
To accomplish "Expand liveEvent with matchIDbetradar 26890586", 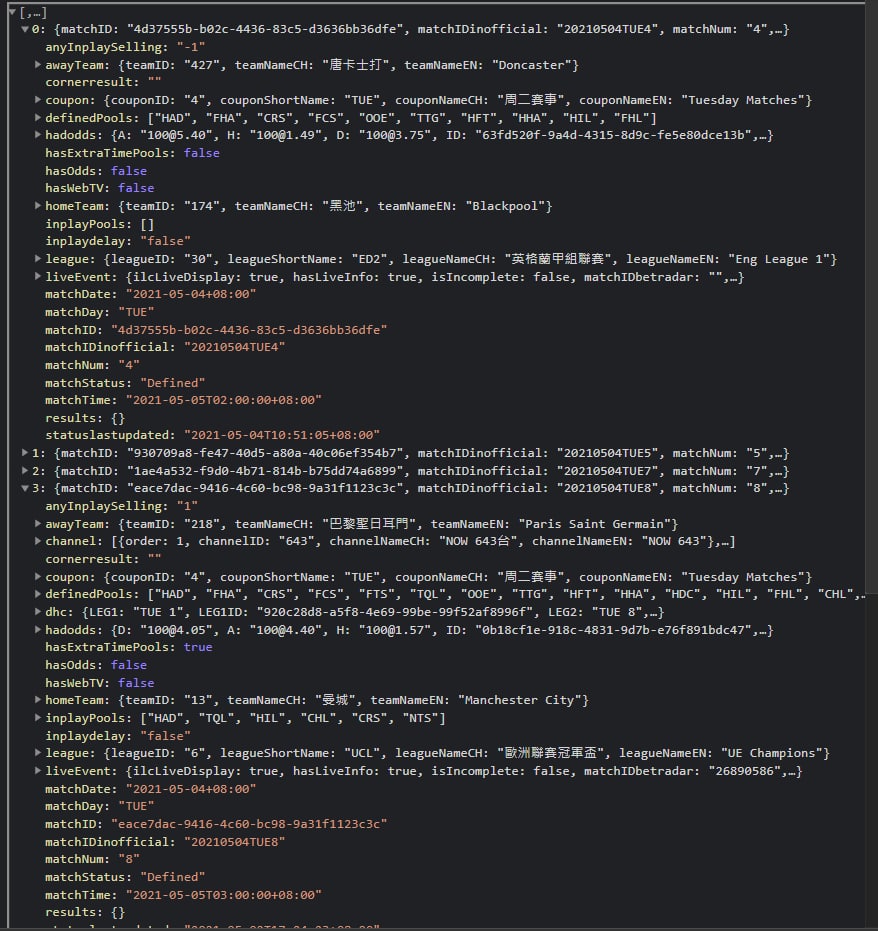I will tap(38, 771).
